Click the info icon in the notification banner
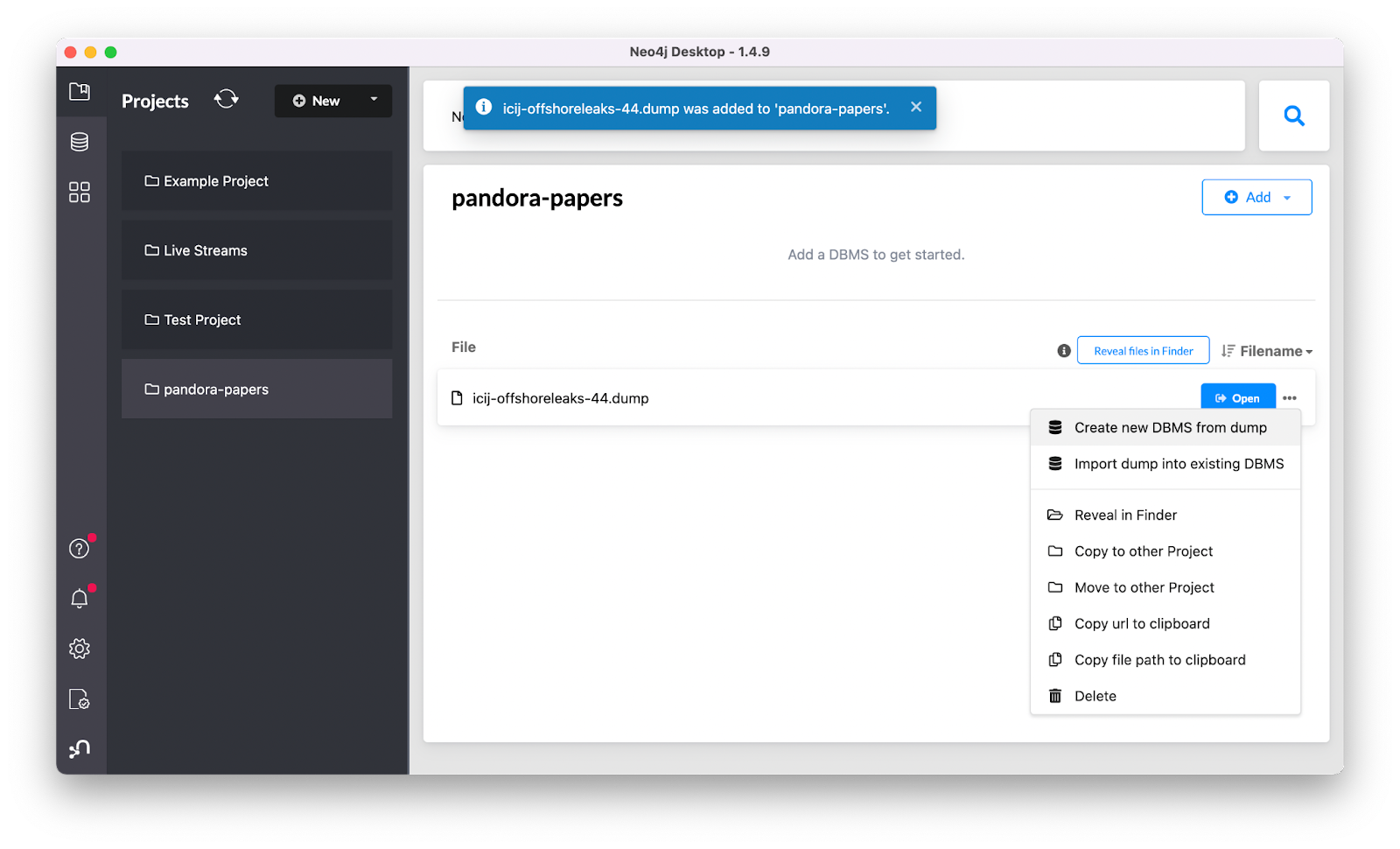This screenshot has width=1400, height=849. tap(484, 107)
